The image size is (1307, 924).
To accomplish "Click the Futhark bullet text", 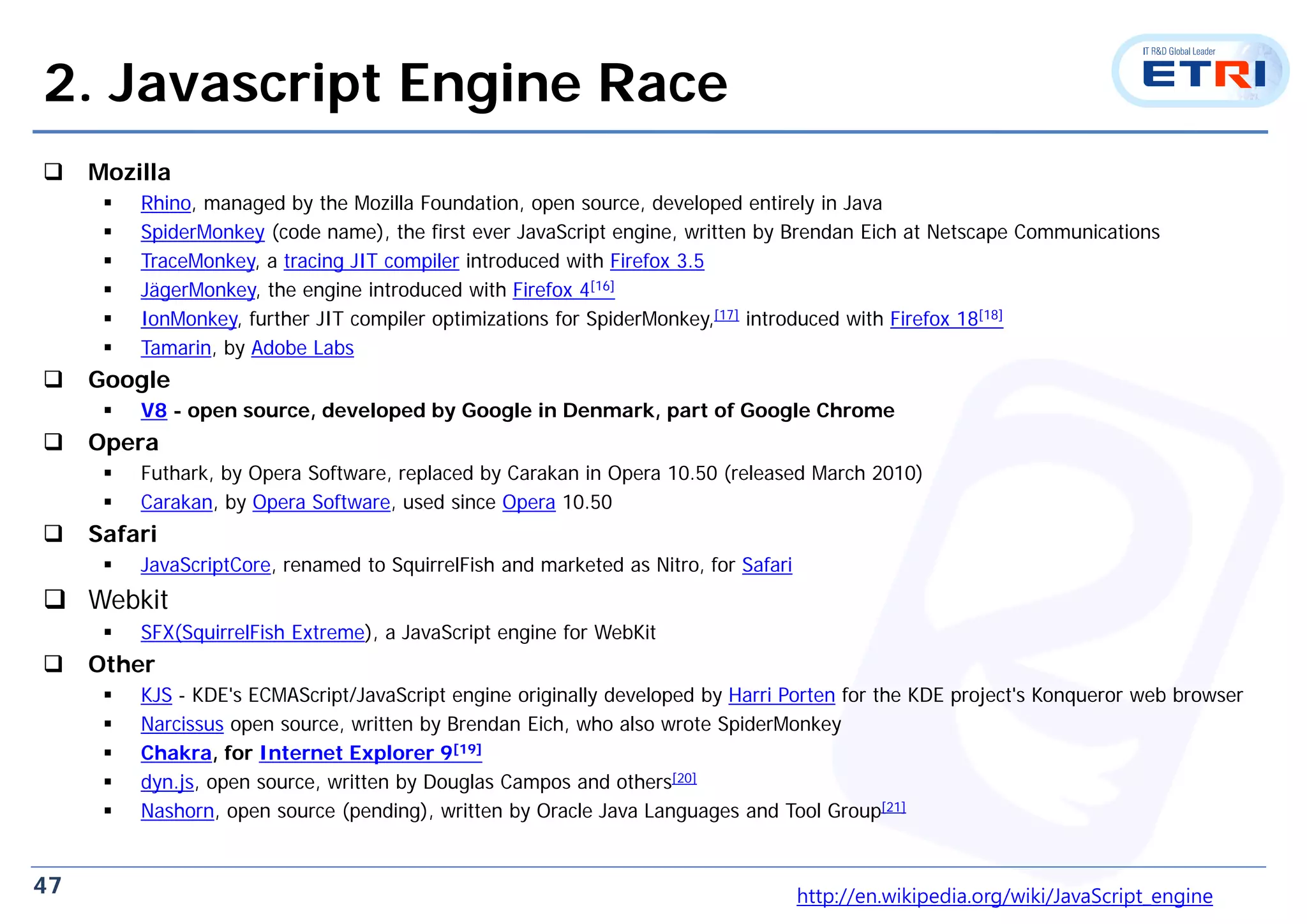I will click(532, 473).
